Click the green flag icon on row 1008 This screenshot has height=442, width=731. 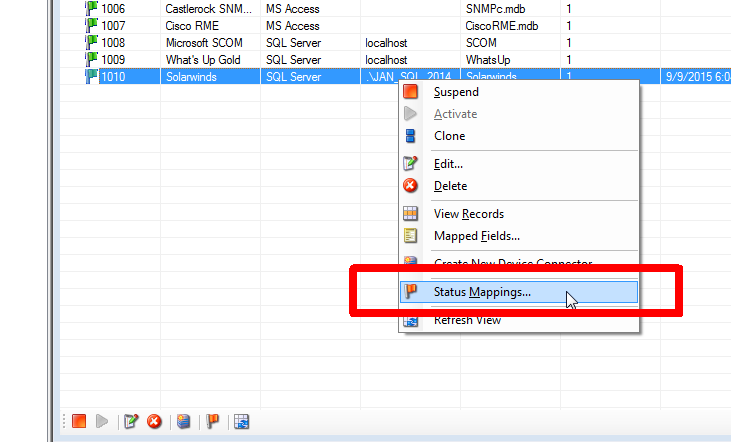91,43
